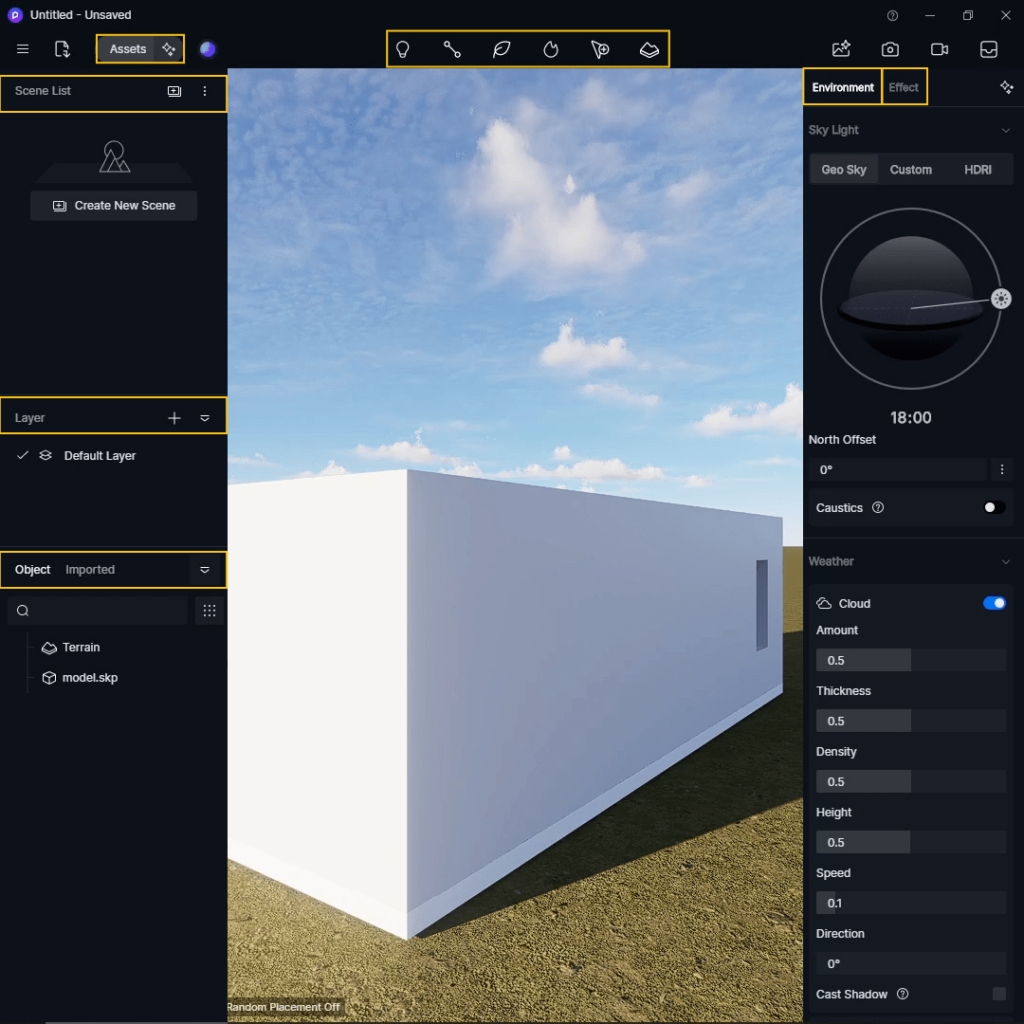Screen dimensions: 1024x1024
Task: Select model.skp in the object list
Action: point(89,678)
